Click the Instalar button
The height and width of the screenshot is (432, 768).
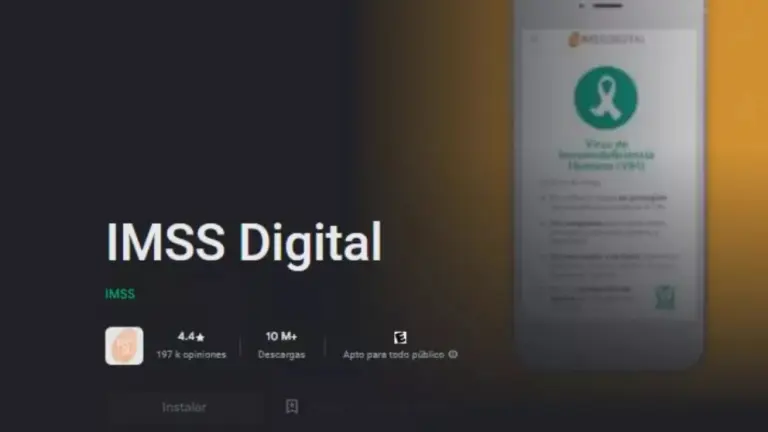pos(184,407)
